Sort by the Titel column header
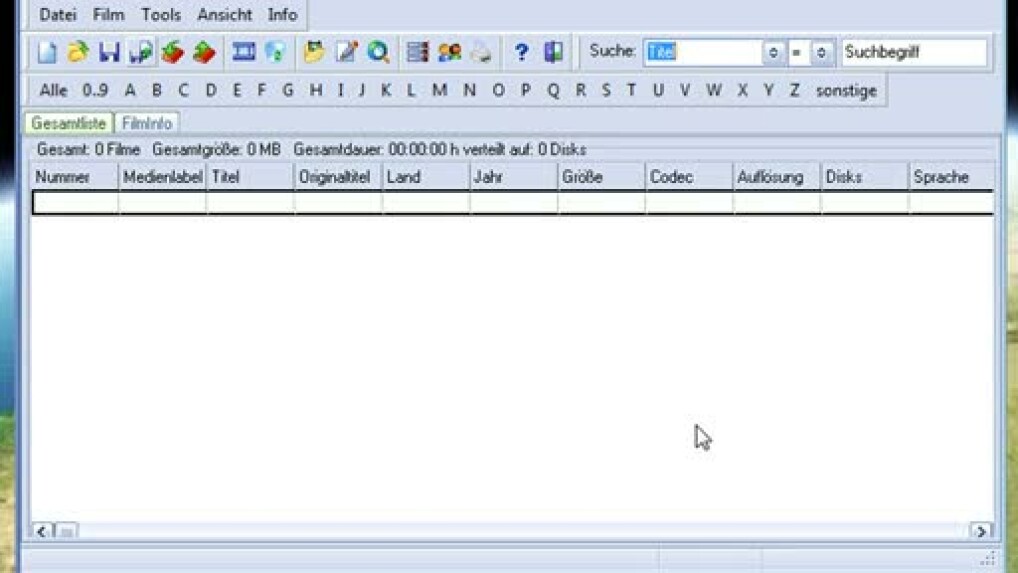The height and width of the screenshot is (573, 1018). pyautogui.click(x=249, y=177)
